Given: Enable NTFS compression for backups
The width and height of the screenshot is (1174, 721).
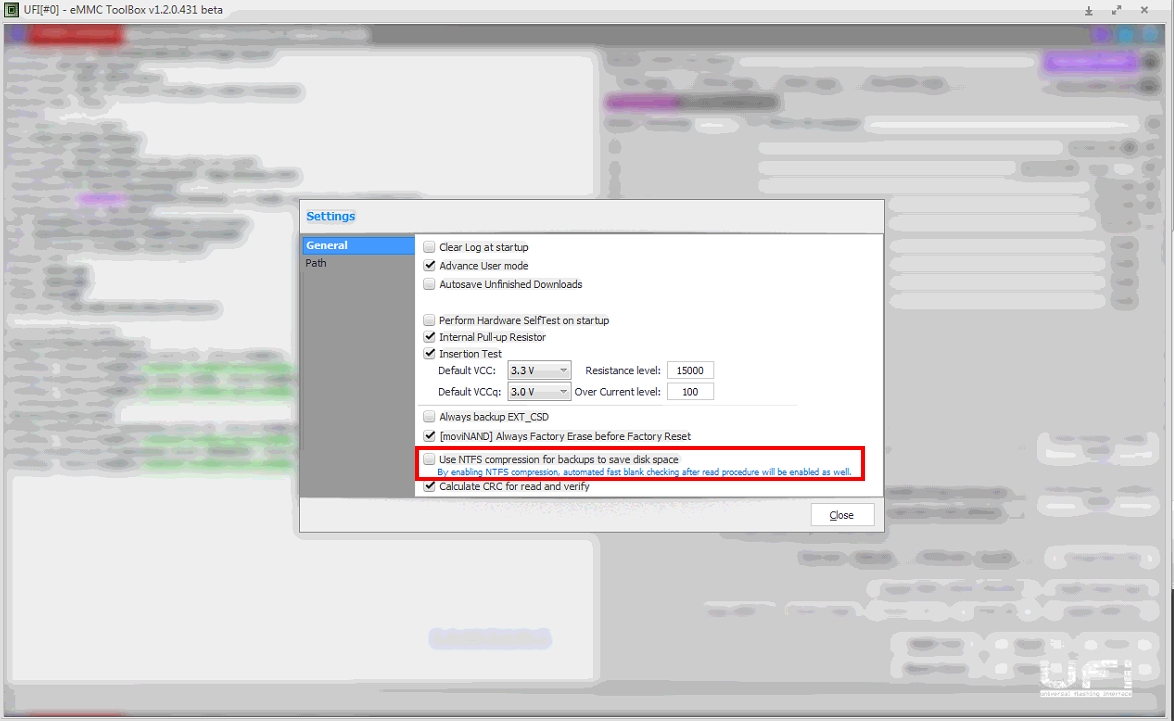Looking at the screenshot, I should tap(429, 459).
